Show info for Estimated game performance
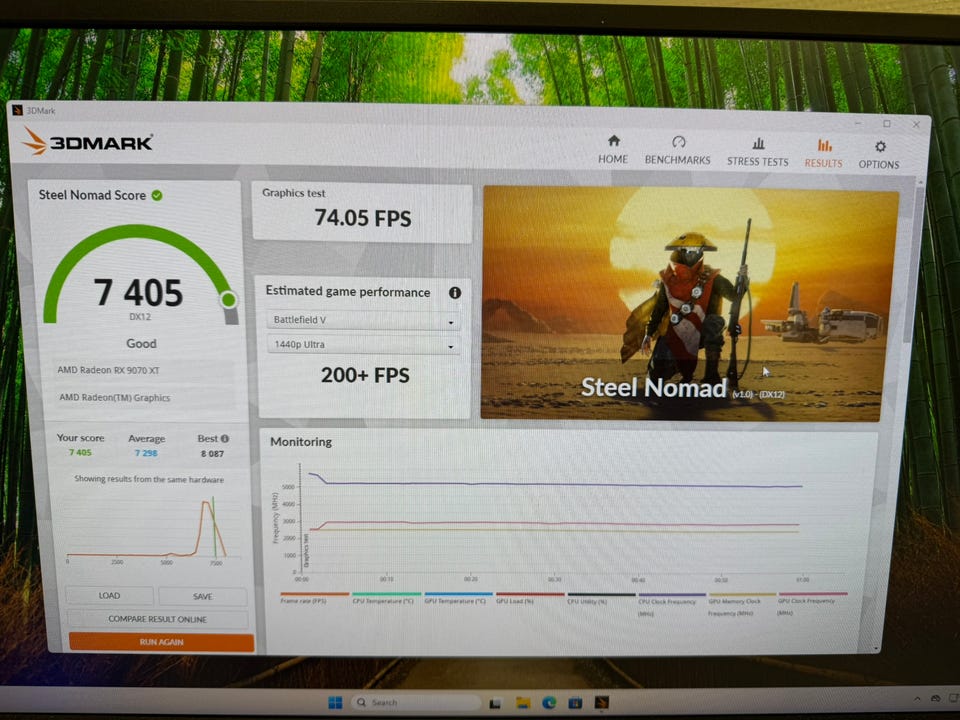Viewport: 960px width, 720px height. coord(454,293)
